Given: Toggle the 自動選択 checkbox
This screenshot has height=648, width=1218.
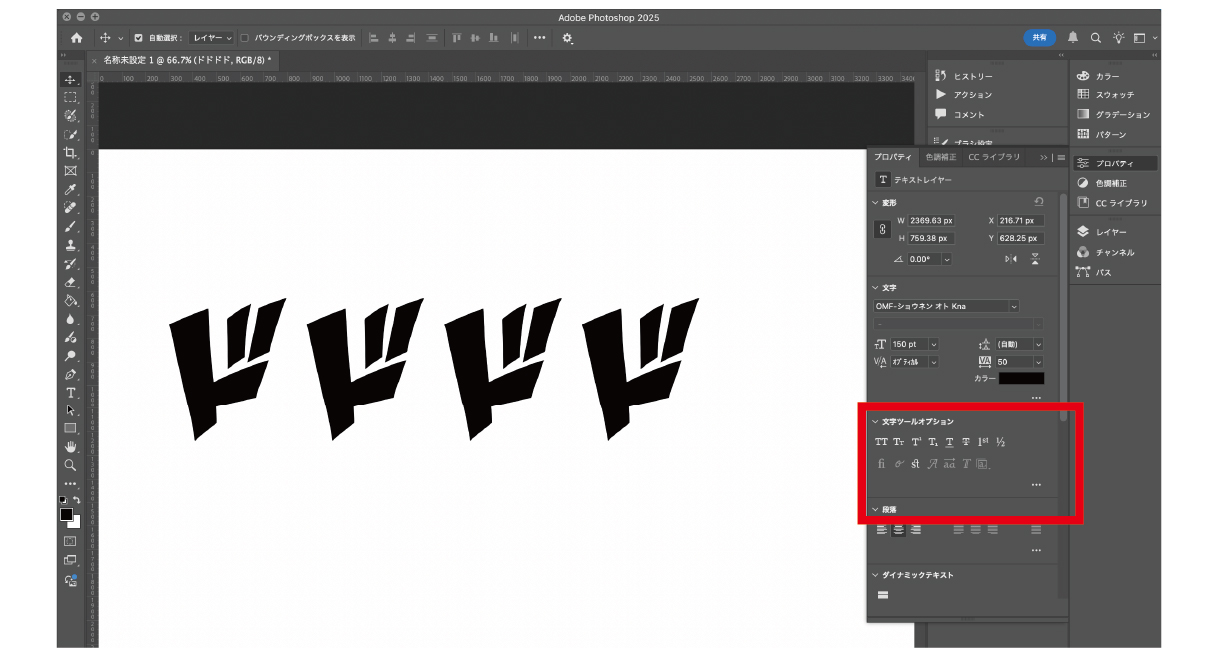Looking at the screenshot, I should 138,38.
